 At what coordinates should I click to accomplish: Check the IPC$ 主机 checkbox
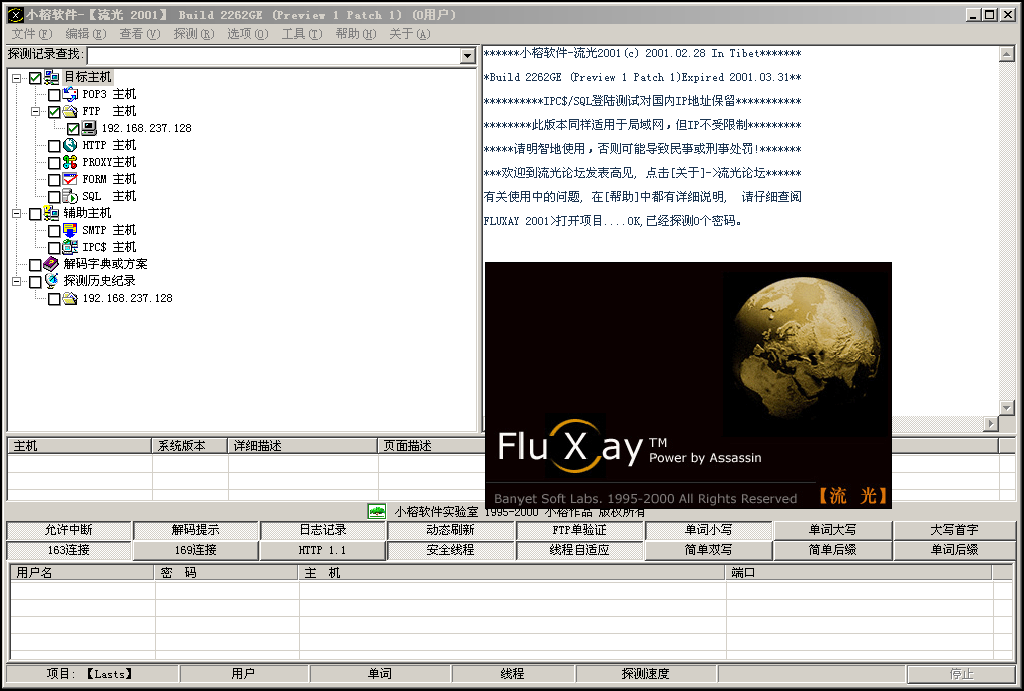54,248
